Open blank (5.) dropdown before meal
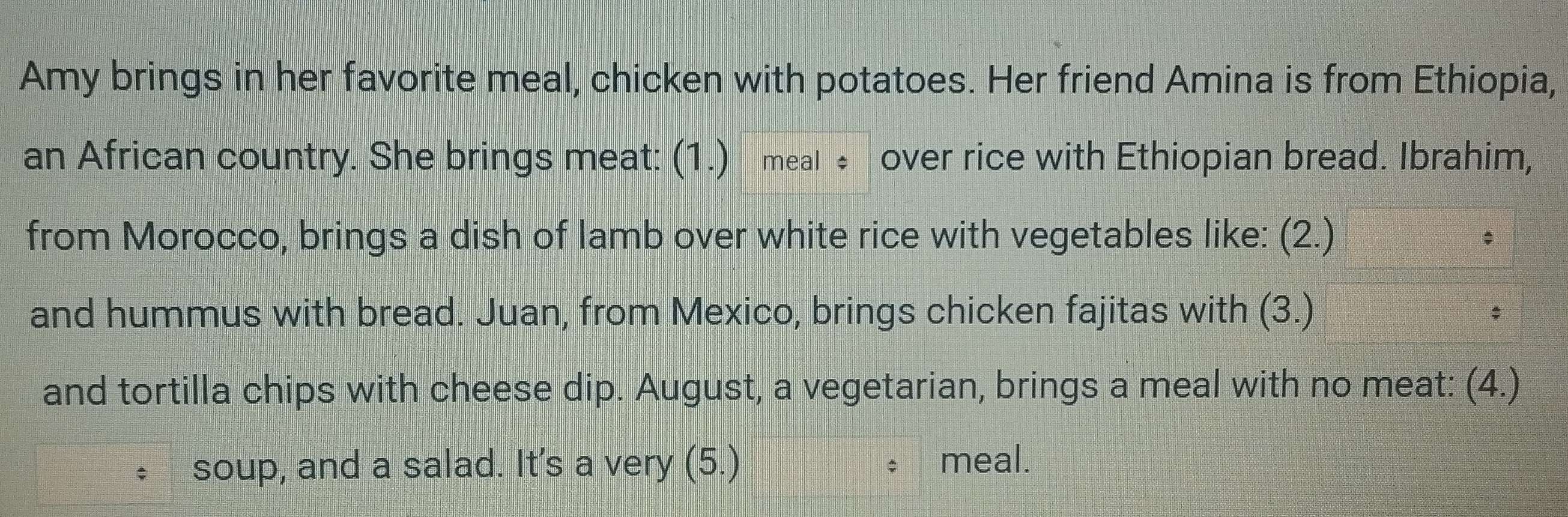1568x517 pixels. click(x=837, y=467)
